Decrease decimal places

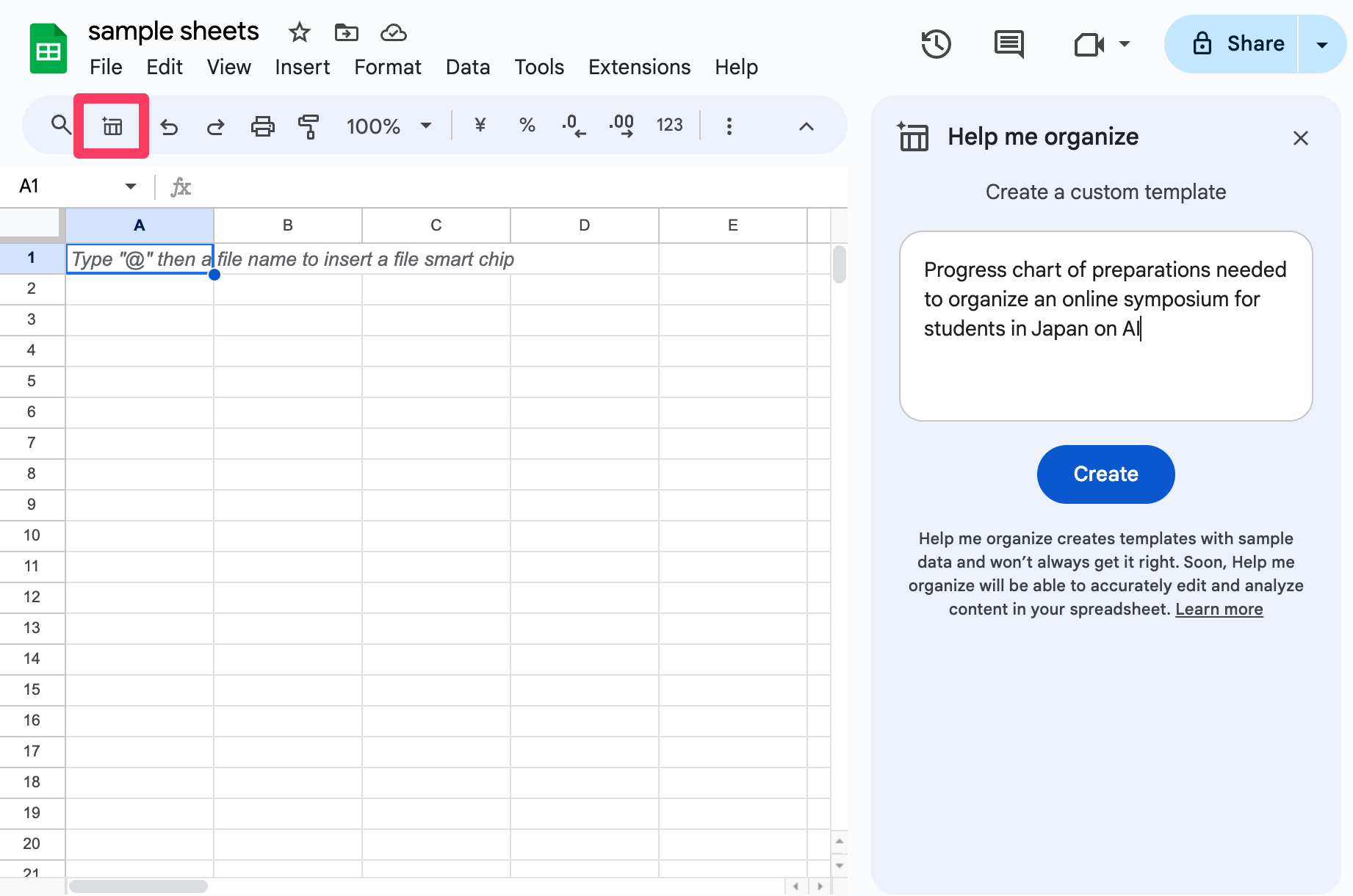click(574, 126)
